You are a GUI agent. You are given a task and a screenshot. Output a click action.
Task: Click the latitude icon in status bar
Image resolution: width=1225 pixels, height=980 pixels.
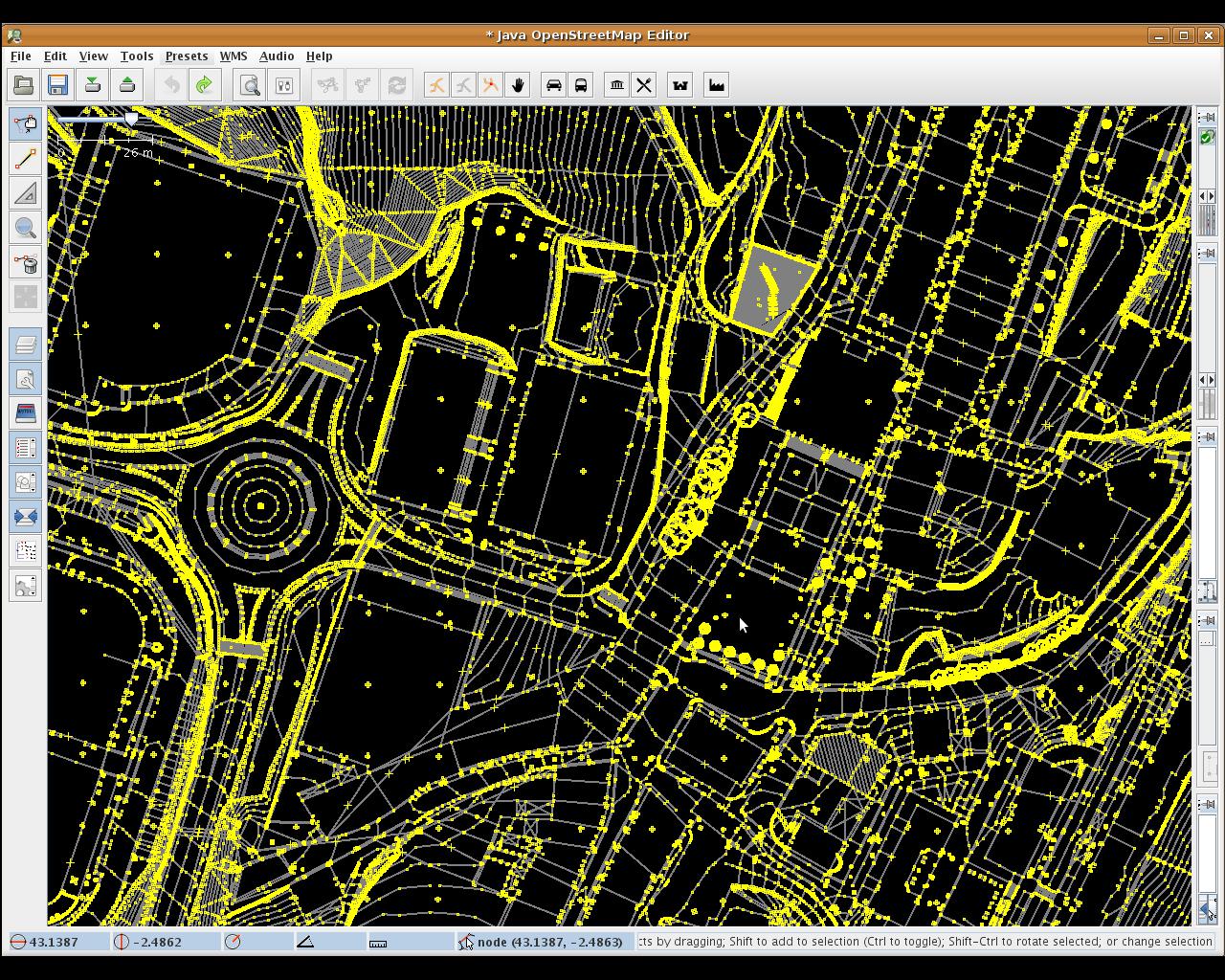click(x=17, y=942)
